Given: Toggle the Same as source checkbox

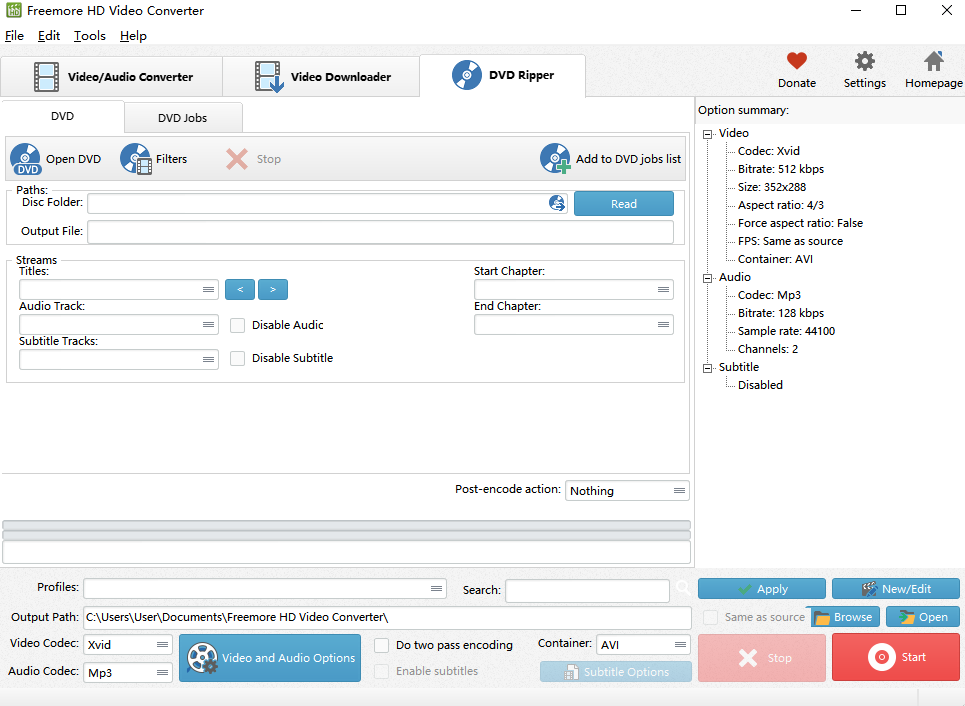Looking at the screenshot, I should click(710, 617).
